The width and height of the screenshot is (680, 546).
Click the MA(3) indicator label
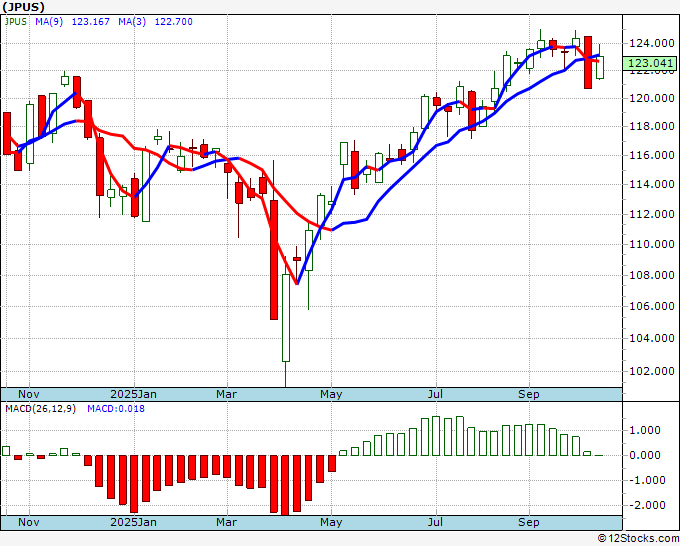132,22
